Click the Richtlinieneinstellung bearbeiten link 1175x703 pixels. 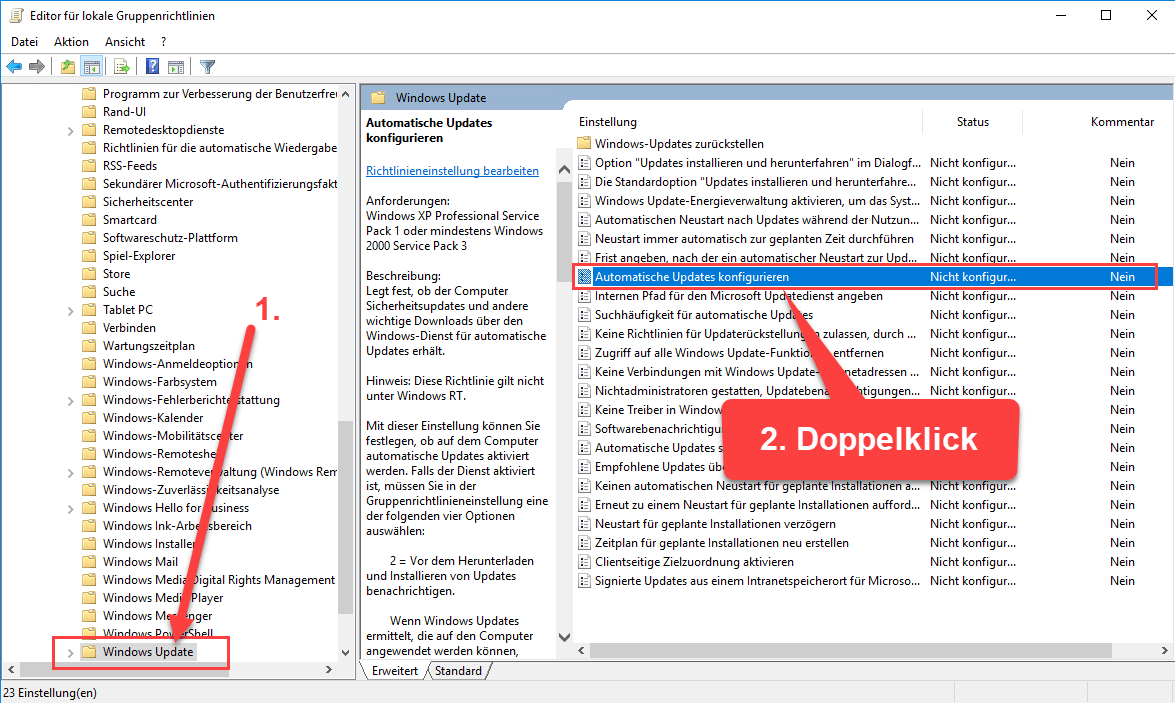pyautogui.click(x=452, y=171)
